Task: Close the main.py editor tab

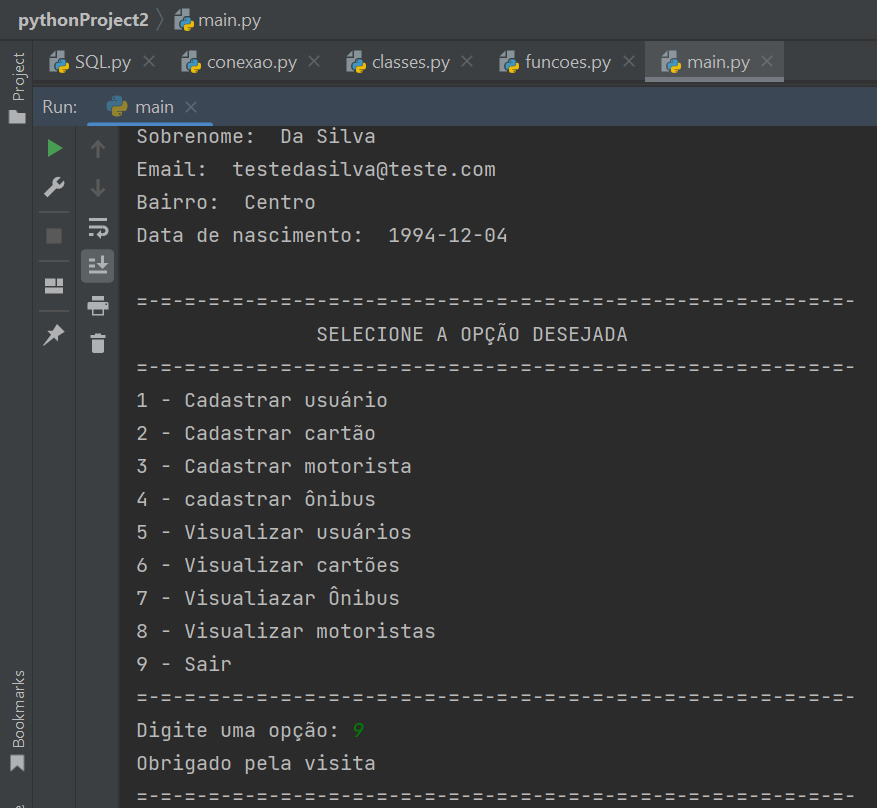Action: [x=767, y=61]
